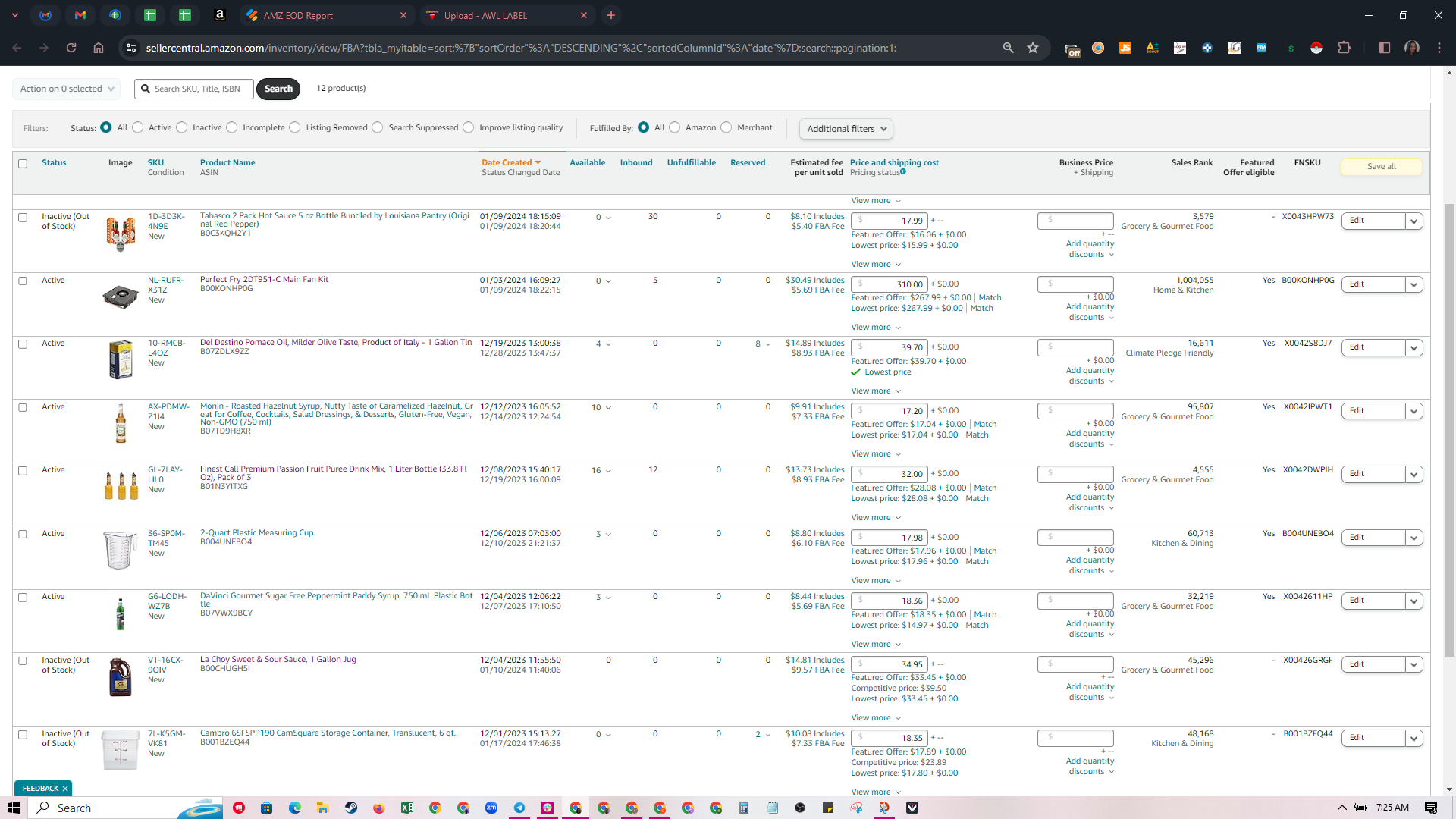This screenshot has height=819, width=1456.
Task: View site information for sellercentral.amazon.com
Action: point(131,48)
